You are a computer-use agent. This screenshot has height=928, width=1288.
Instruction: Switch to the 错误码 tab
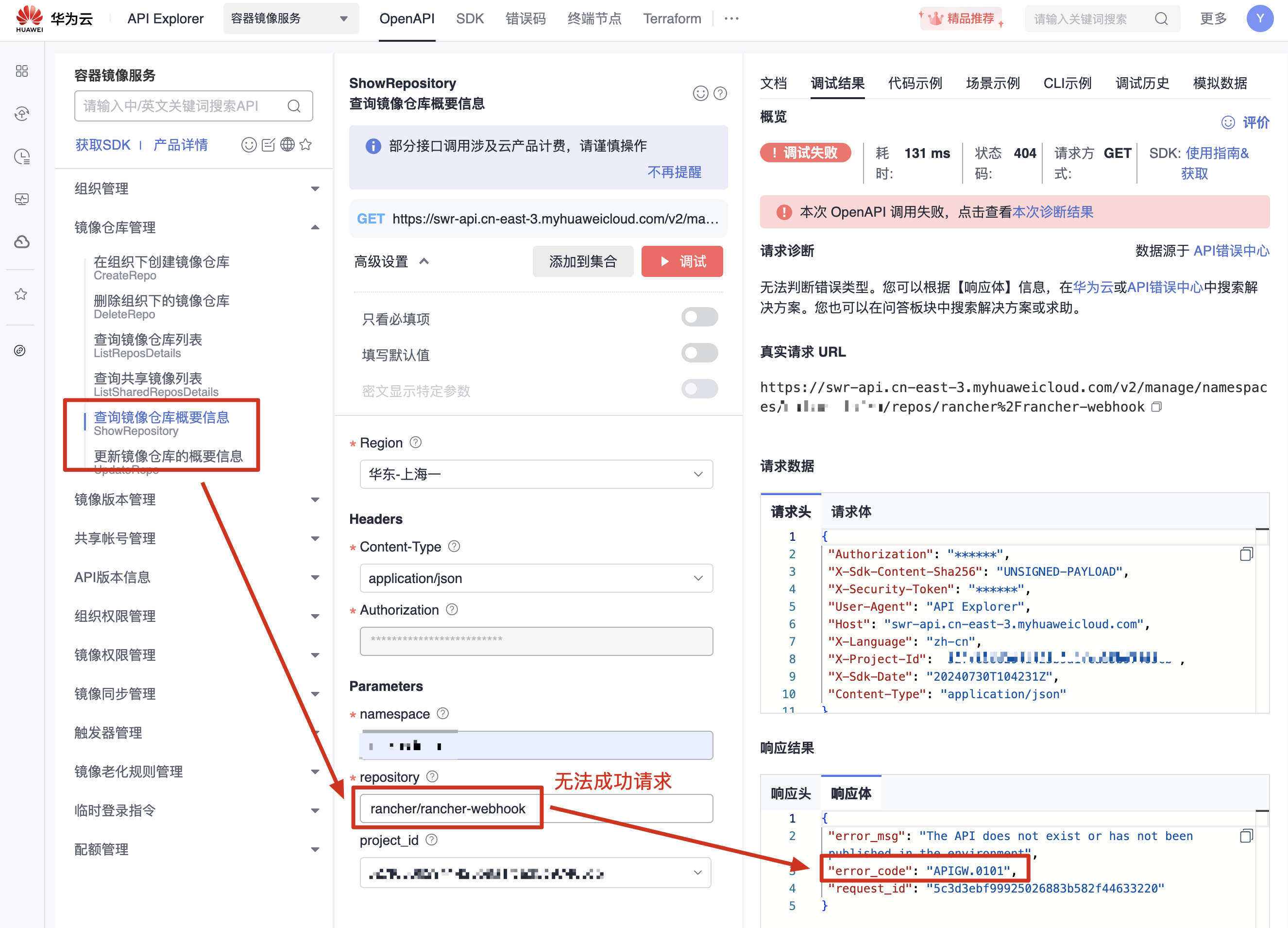pyautogui.click(x=525, y=19)
